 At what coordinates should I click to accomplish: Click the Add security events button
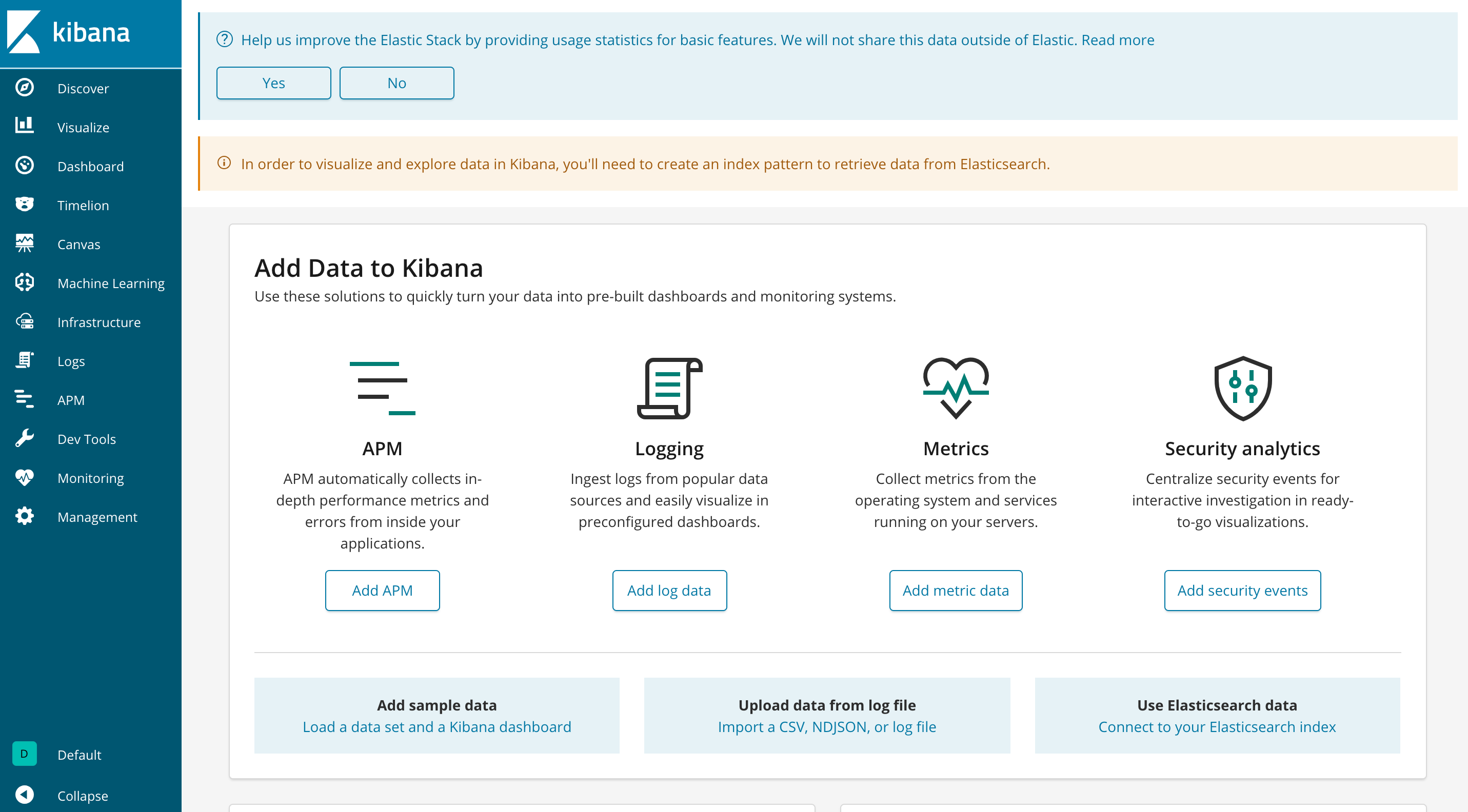[1242, 591]
